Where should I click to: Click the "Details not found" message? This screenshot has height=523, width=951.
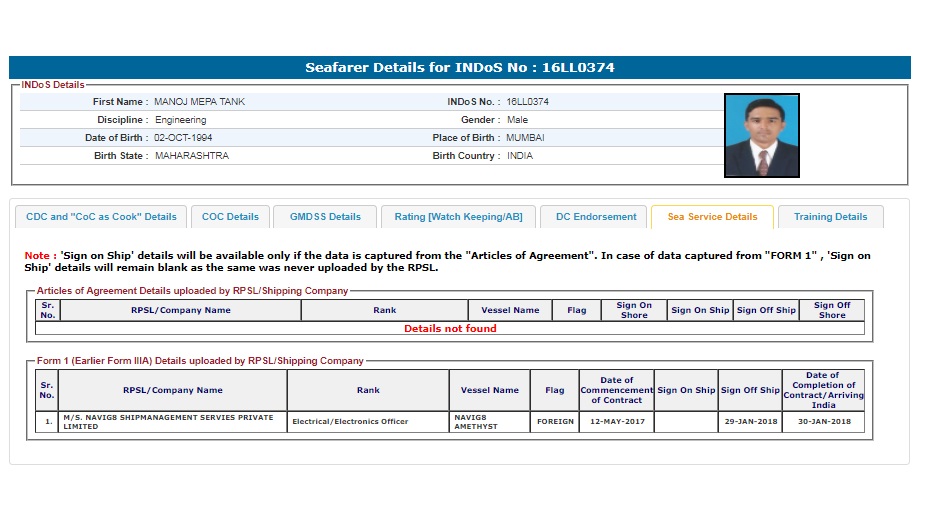coord(450,328)
